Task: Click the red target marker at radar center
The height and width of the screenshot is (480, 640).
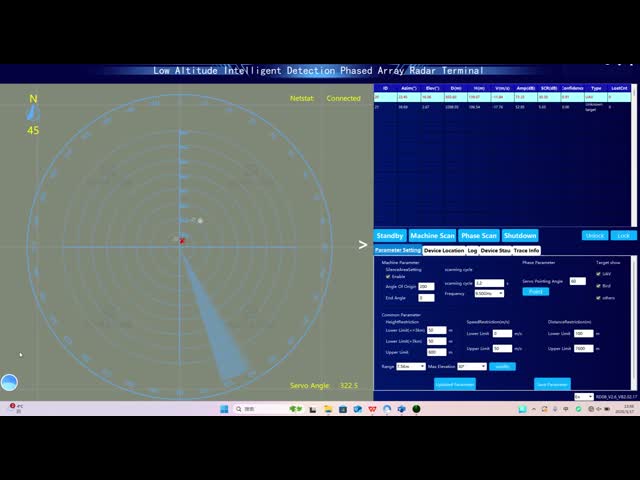Action: (x=182, y=240)
